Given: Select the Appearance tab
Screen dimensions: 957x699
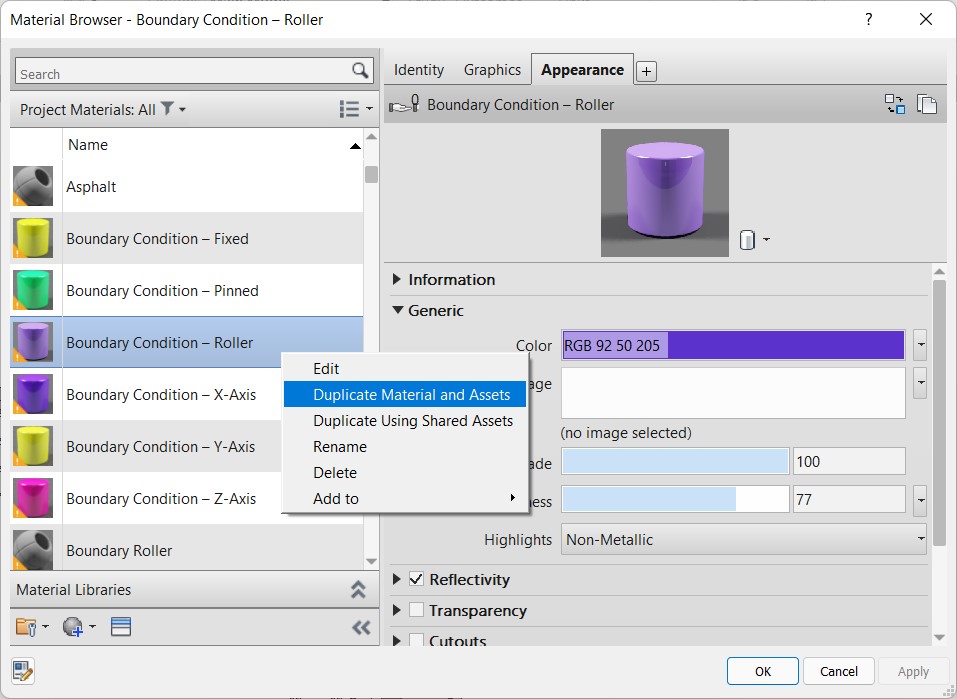Looking at the screenshot, I should point(582,70).
